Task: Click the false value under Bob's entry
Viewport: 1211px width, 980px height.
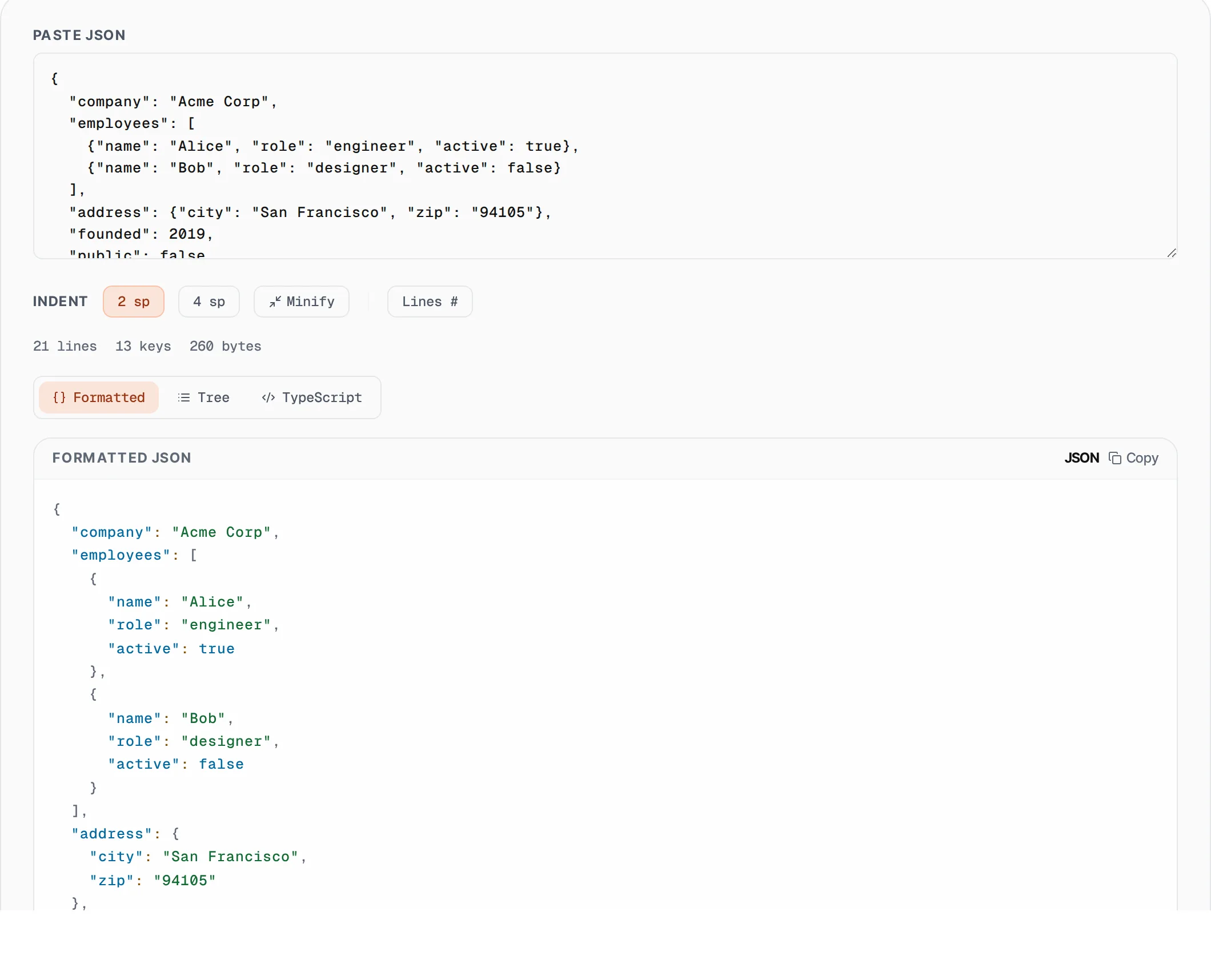Action: (221, 764)
